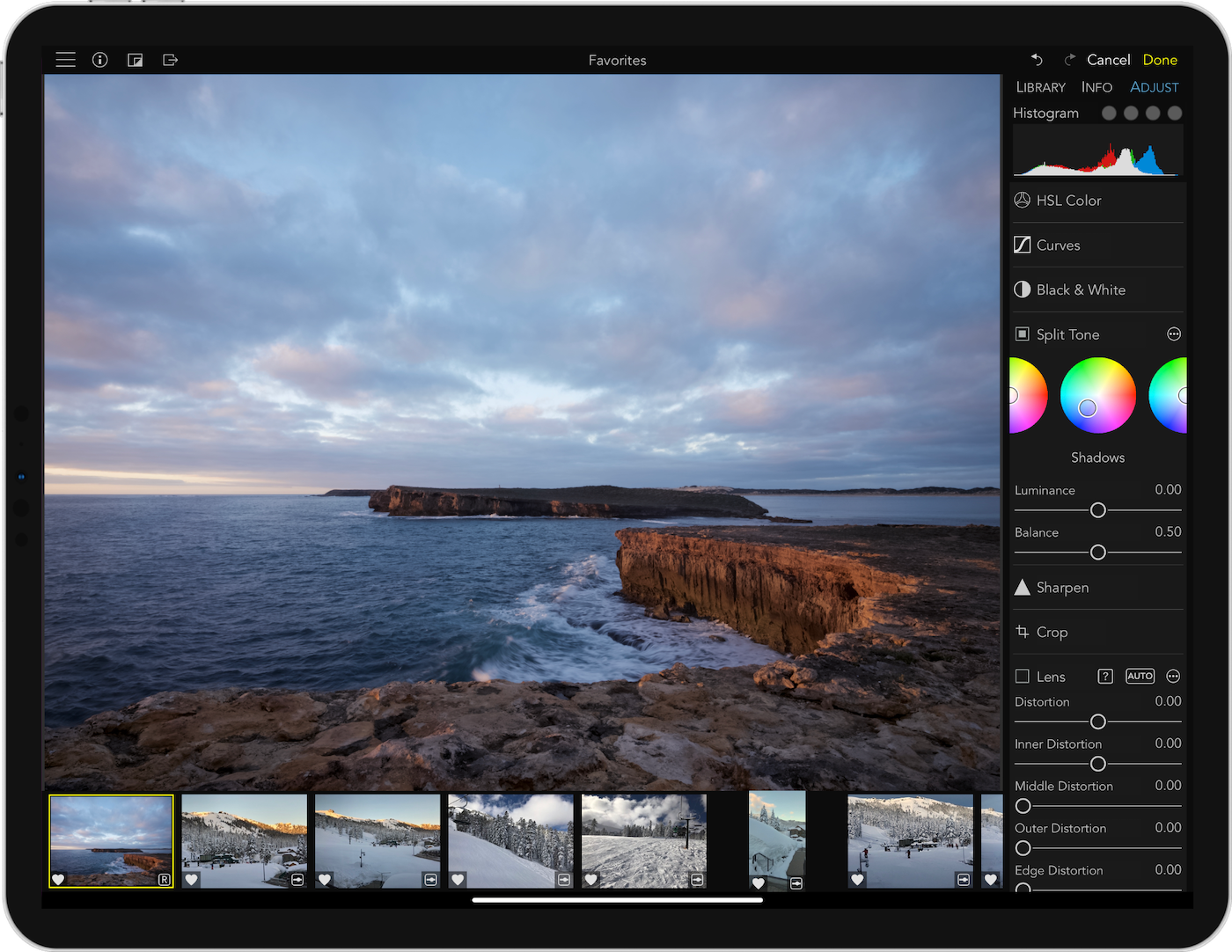
Task: Open the hamburger menu in the top bar
Action: tap(65, 60)
